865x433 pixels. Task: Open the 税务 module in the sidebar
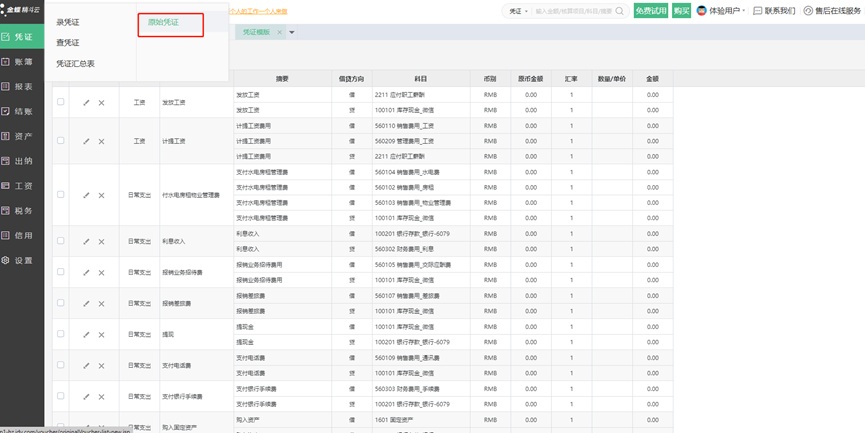22,211
